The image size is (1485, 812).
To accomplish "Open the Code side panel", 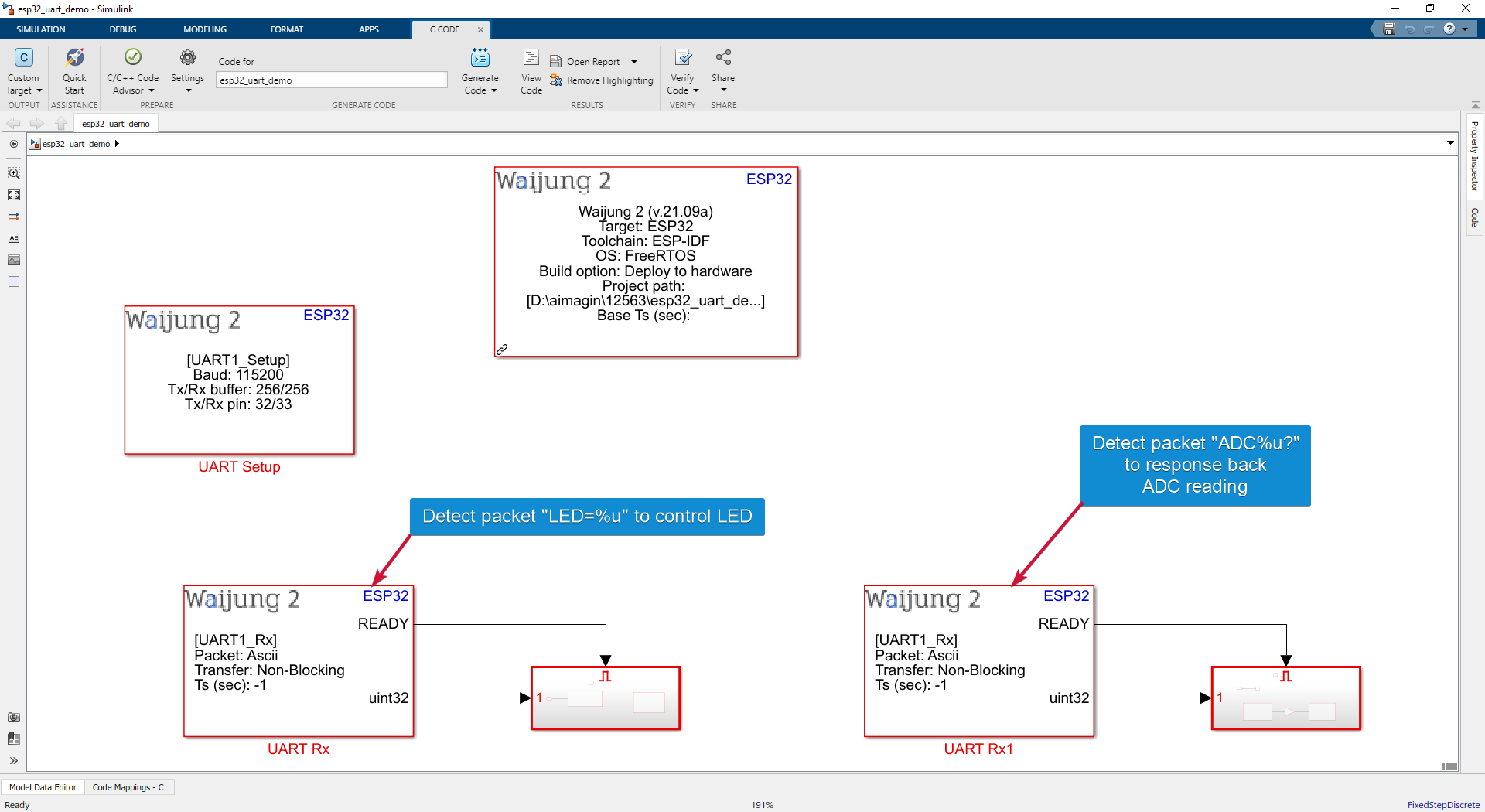I will click(1475, 217).
